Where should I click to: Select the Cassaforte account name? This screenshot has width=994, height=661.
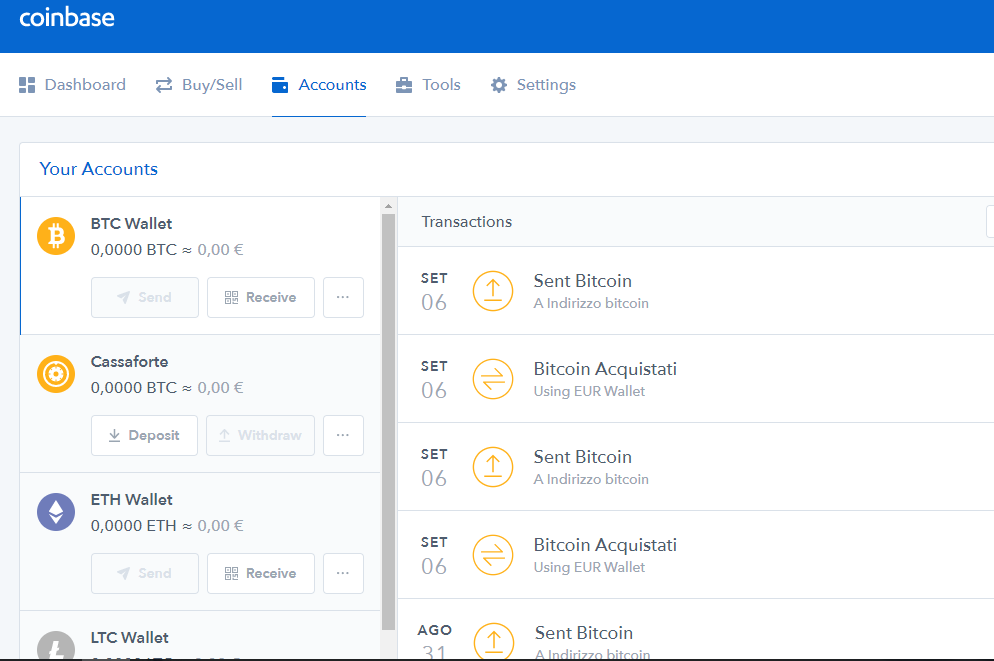coord(129,362)
